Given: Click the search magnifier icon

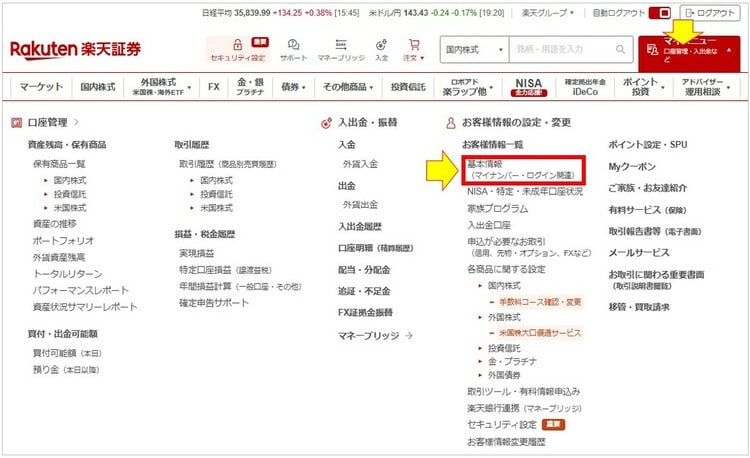Looking at the screenshot, I should (x=620, y=49).
